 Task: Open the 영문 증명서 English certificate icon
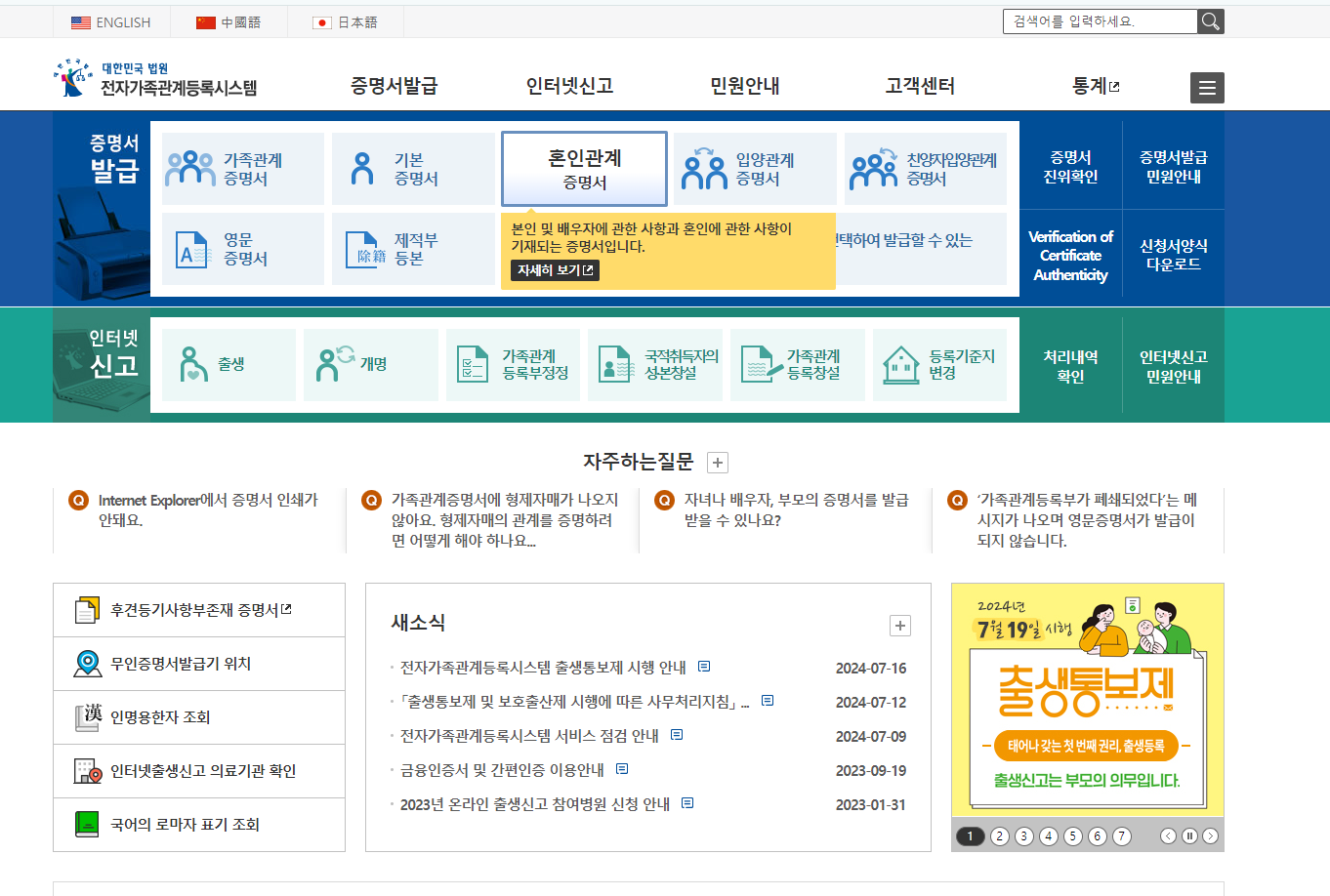click(241, 248)
